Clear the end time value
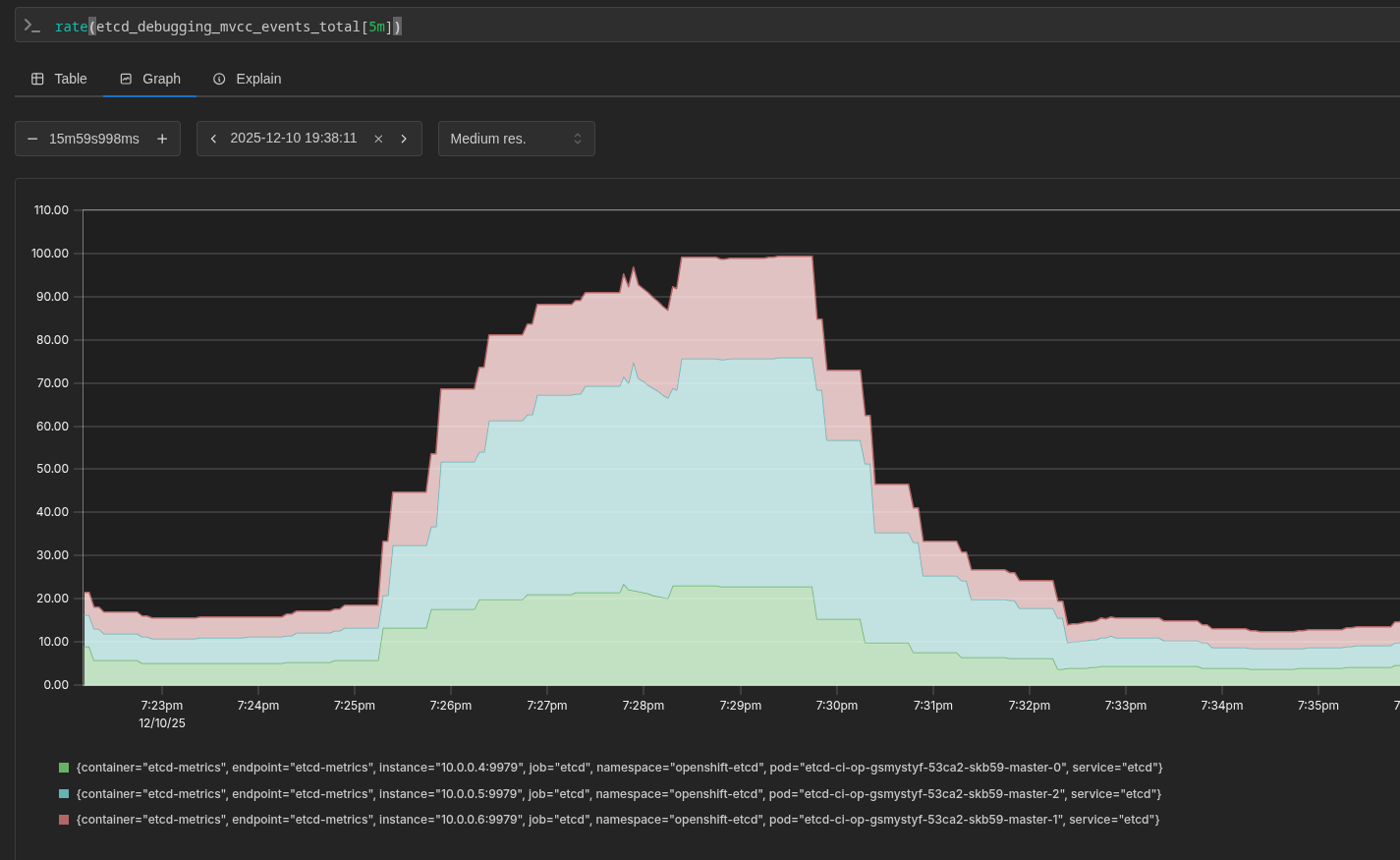The width and height of the screenshot is (1400, 860). coord(378,139)
